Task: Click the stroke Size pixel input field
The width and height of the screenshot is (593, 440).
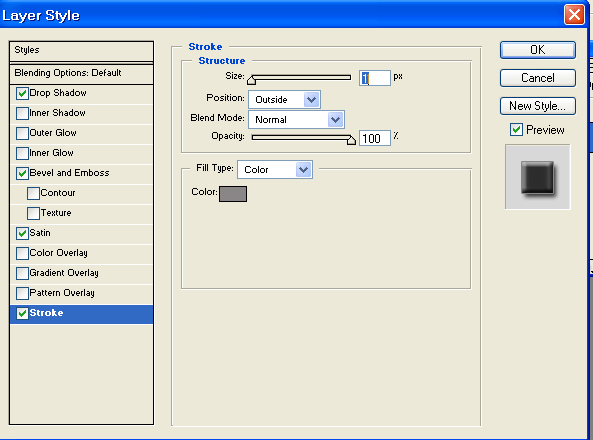Action: coord(375,78)
